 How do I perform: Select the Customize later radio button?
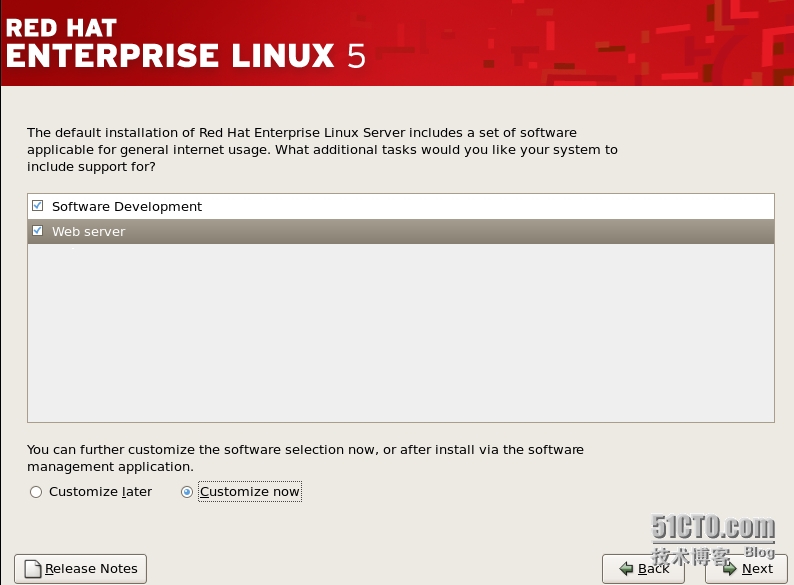(x=36, y=492)
